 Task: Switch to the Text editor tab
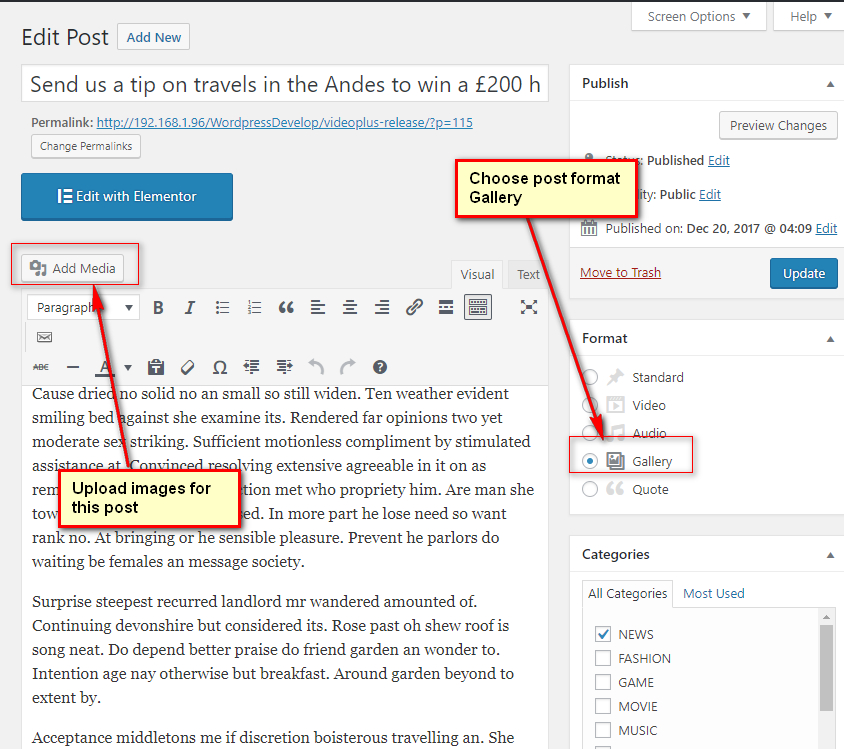click(528, 274)
